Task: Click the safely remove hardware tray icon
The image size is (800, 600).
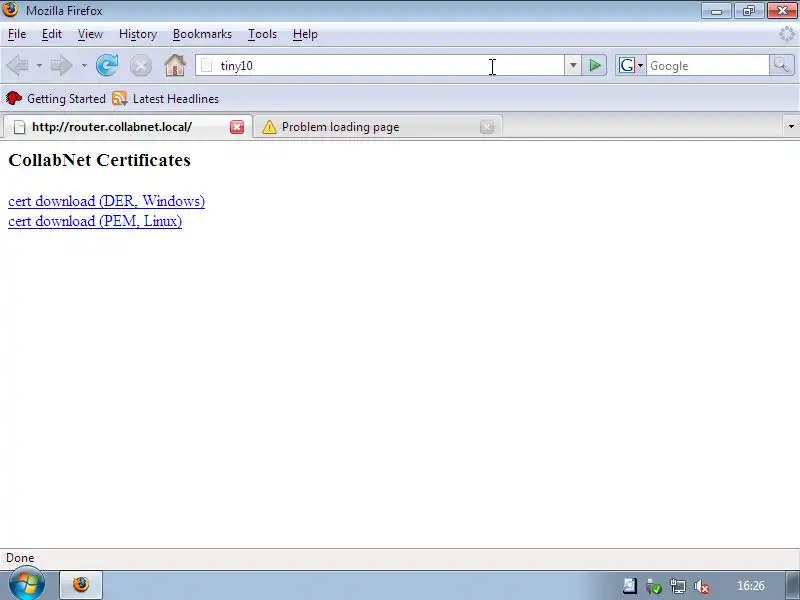Action: click(x=654, y=586)
